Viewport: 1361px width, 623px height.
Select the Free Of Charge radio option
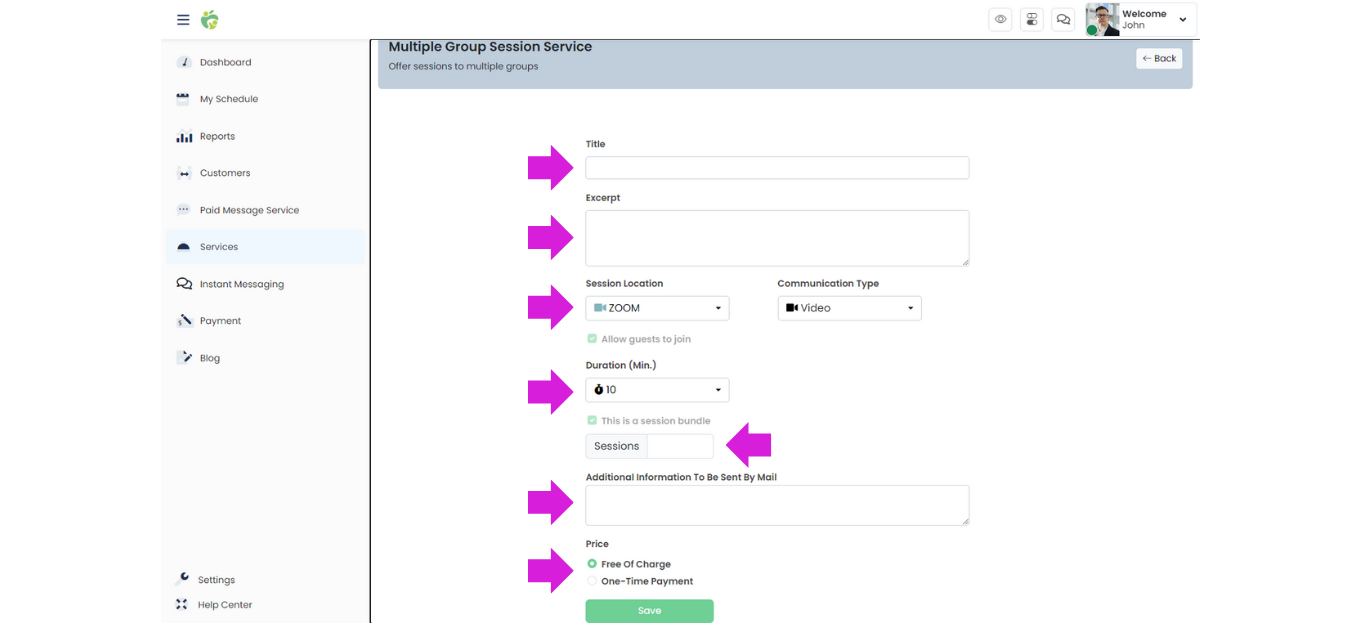click(x=592, y=564)
